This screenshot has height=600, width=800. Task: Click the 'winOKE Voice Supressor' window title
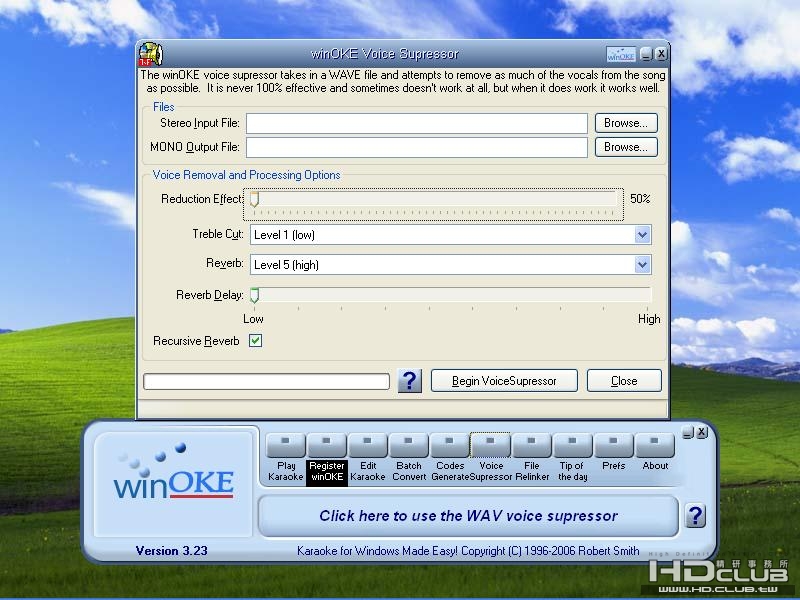[385, 54]
